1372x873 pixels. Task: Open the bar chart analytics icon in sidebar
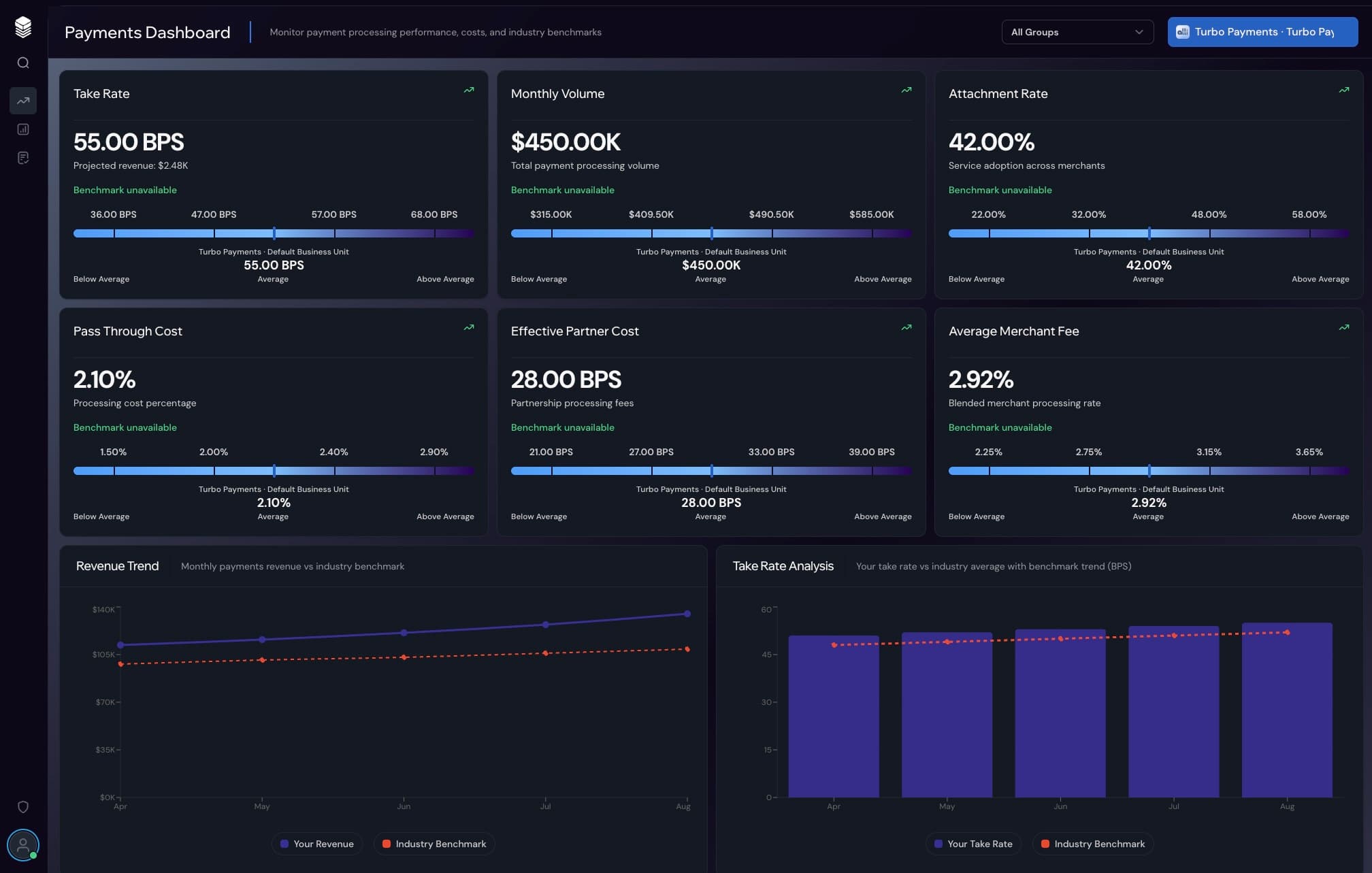click(x=23, y=129)
